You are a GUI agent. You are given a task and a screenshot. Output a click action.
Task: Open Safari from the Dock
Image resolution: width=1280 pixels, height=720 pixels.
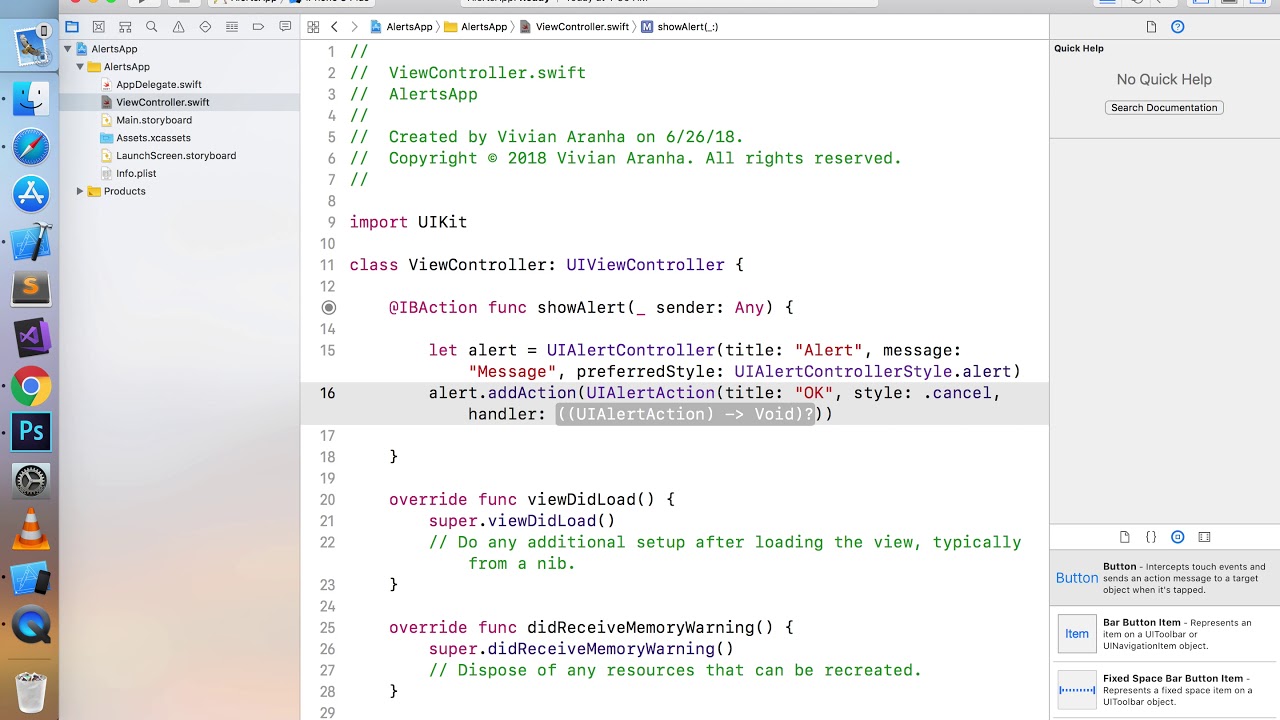pyautogui.click(x=31, y=147)
